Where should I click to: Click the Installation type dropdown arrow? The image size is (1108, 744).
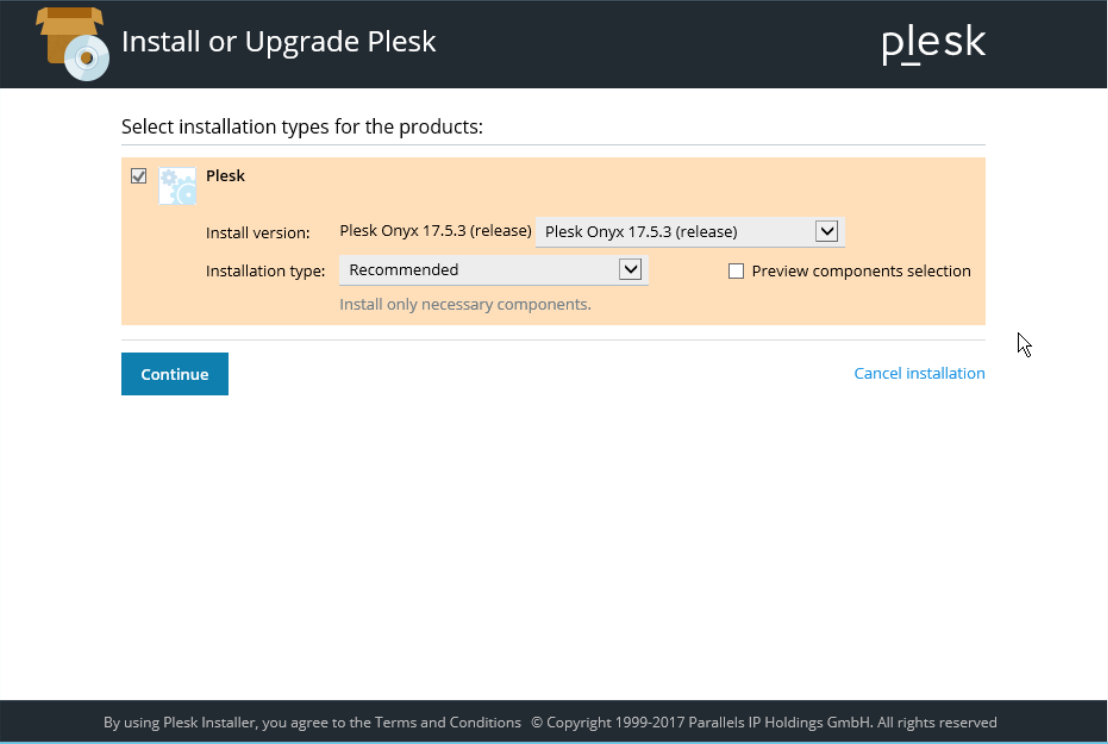pos(629,270)
